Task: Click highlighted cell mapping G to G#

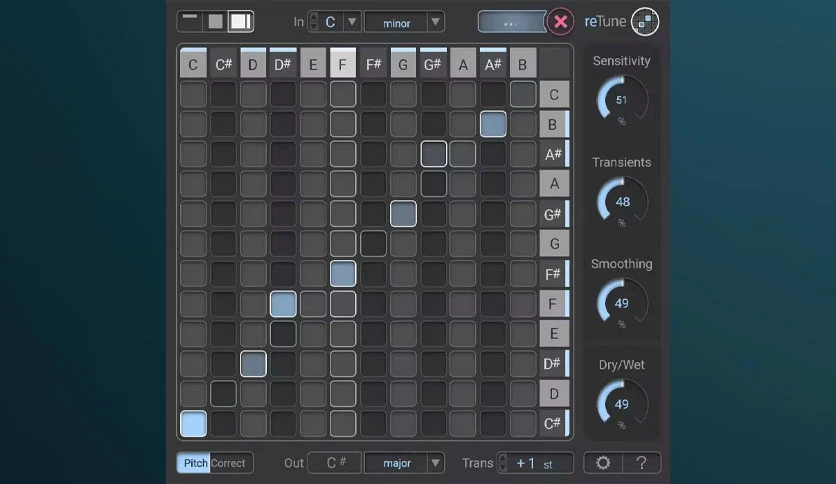Action: [403, 214]
